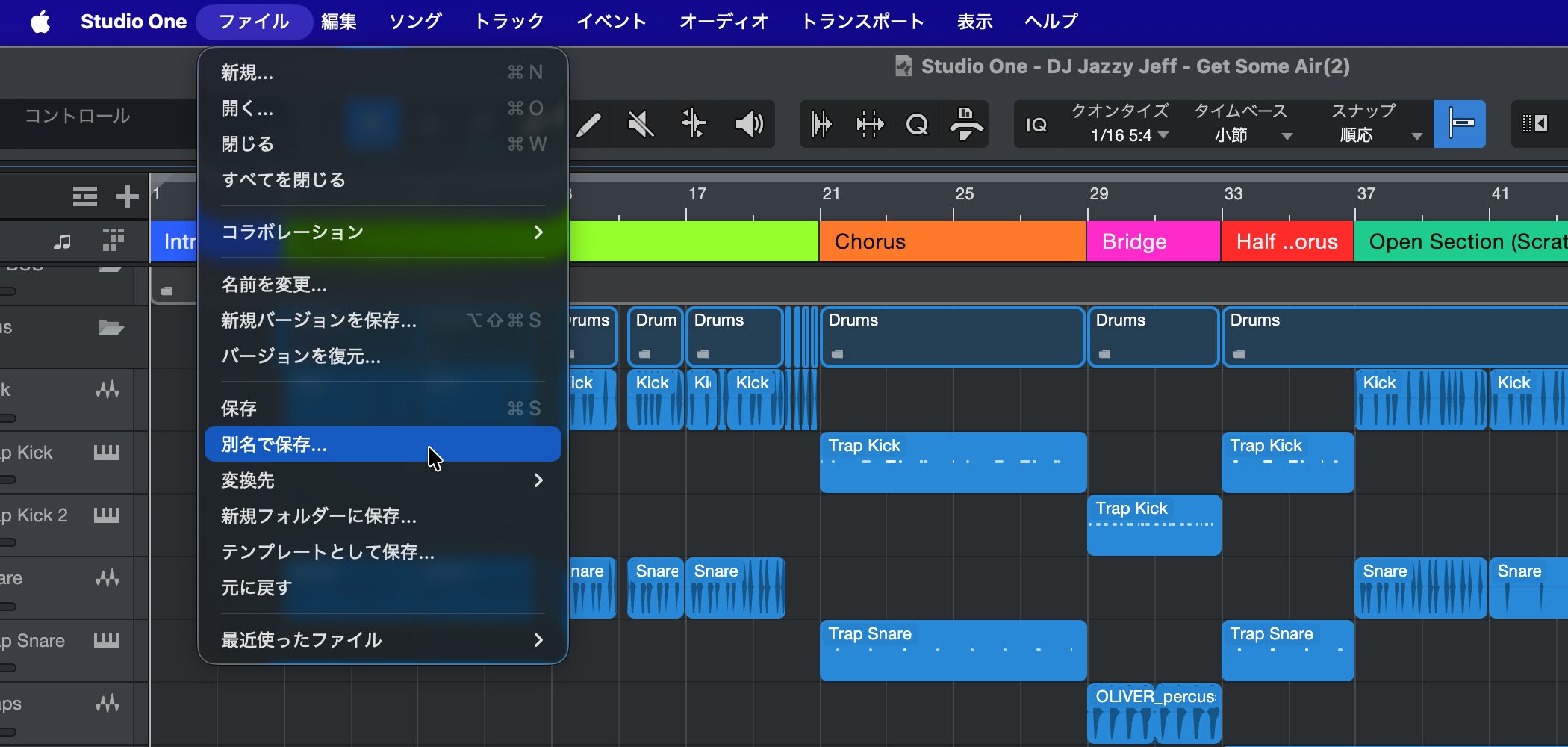This screenshot has width=1568, height=747.
Task: Click テンプレートとして保存... menu entry
Action: click(x=328, y=552)
